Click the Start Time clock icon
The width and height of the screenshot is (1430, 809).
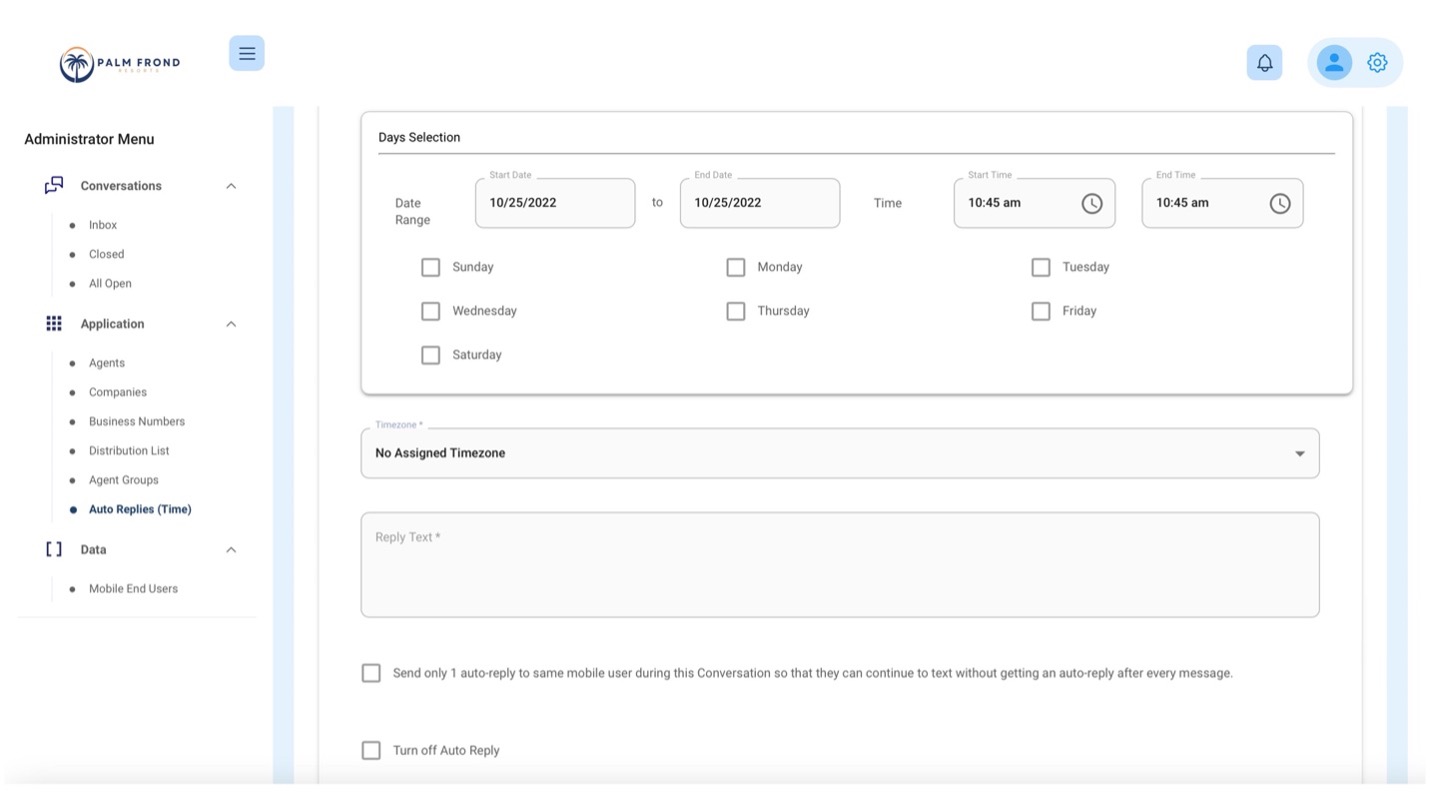(1092, 203)
